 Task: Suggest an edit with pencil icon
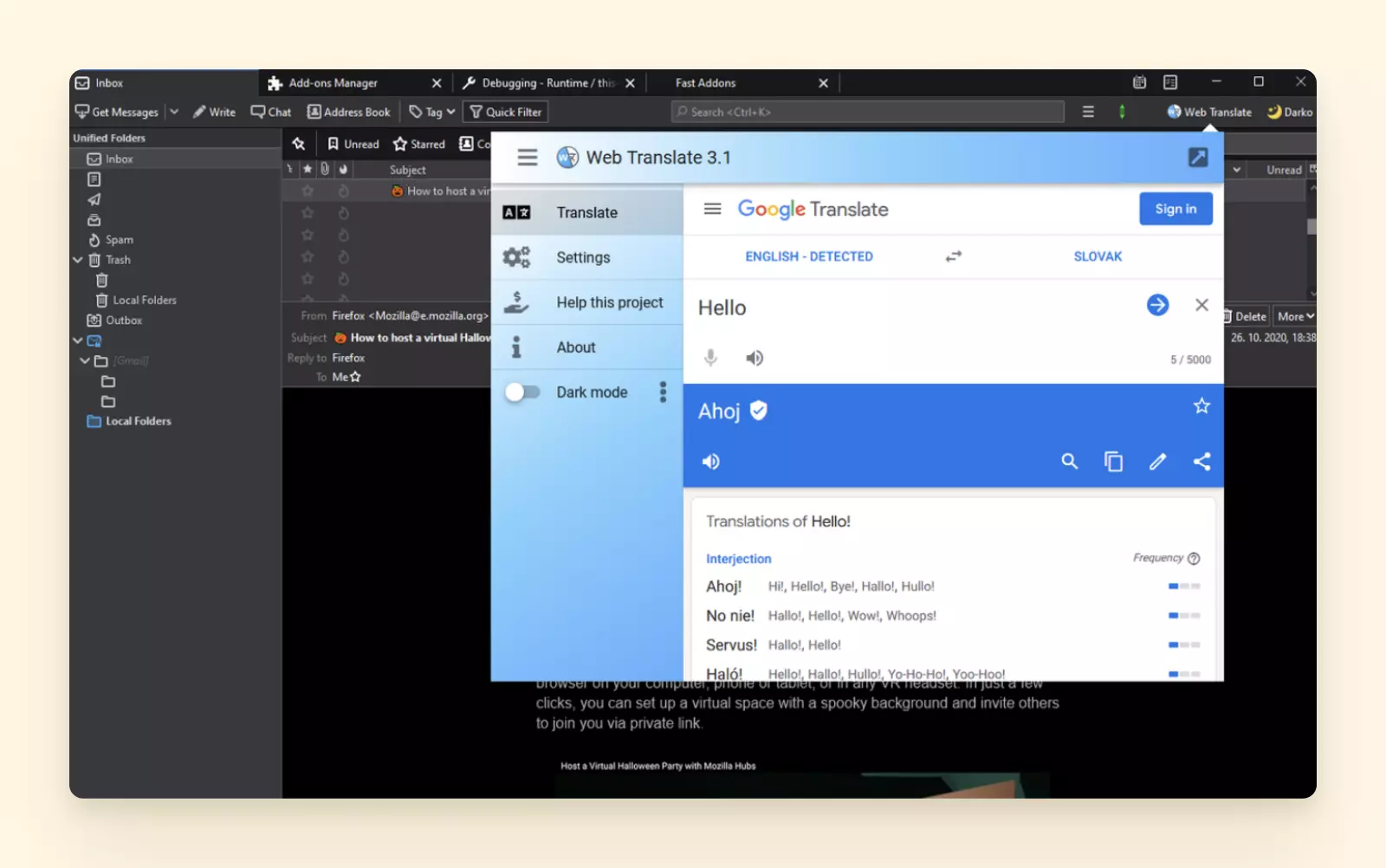point(1157,462)
